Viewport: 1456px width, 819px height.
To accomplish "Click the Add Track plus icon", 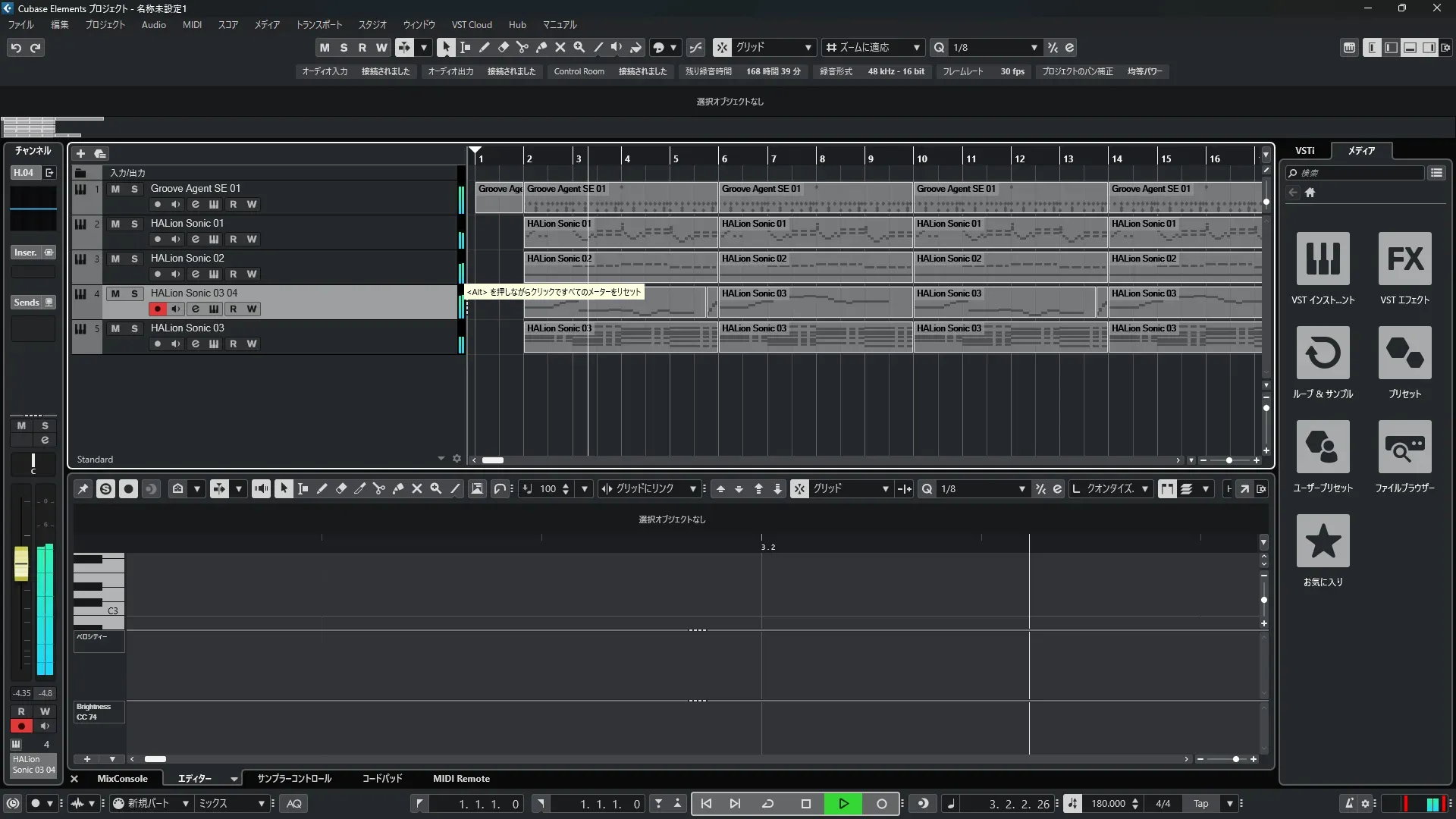I will pos(80,154).
